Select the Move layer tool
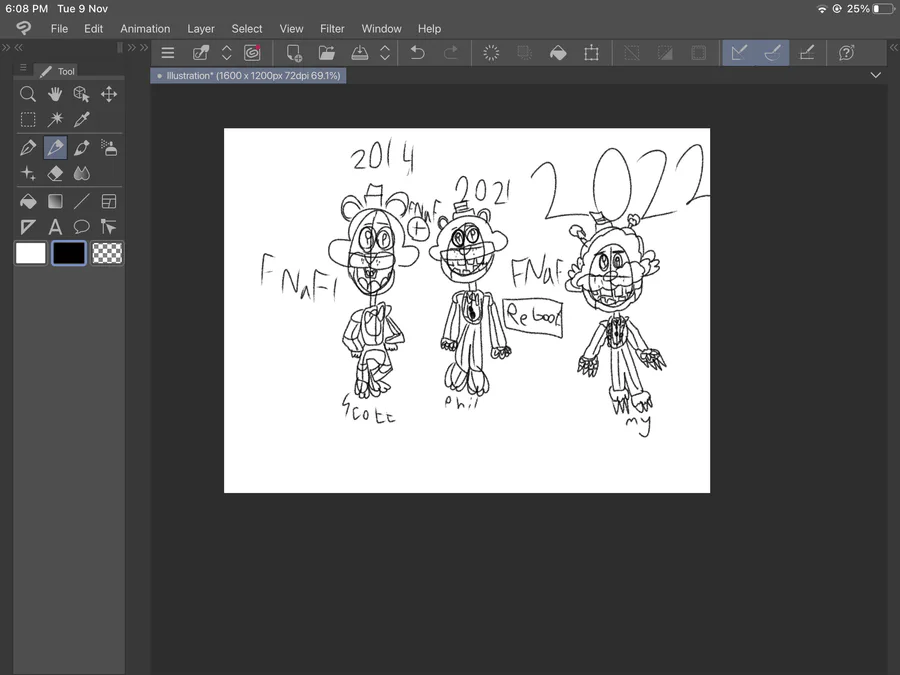This screenshot has width=900, height=675. pyautogui.click(x=108, y=94)
